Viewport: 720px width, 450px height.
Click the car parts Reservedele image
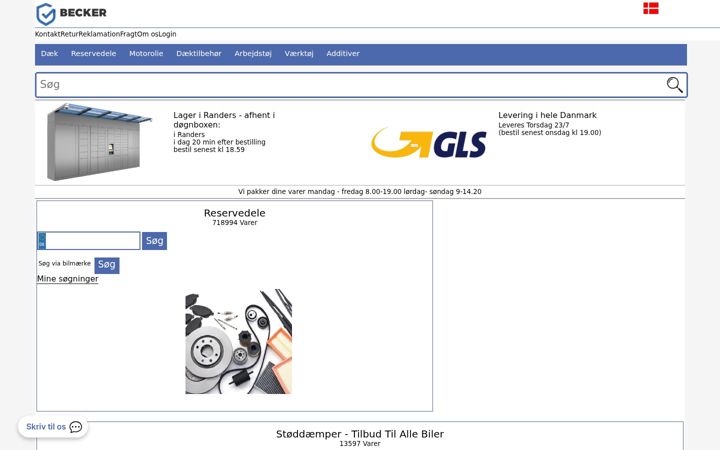click(238, 341)
